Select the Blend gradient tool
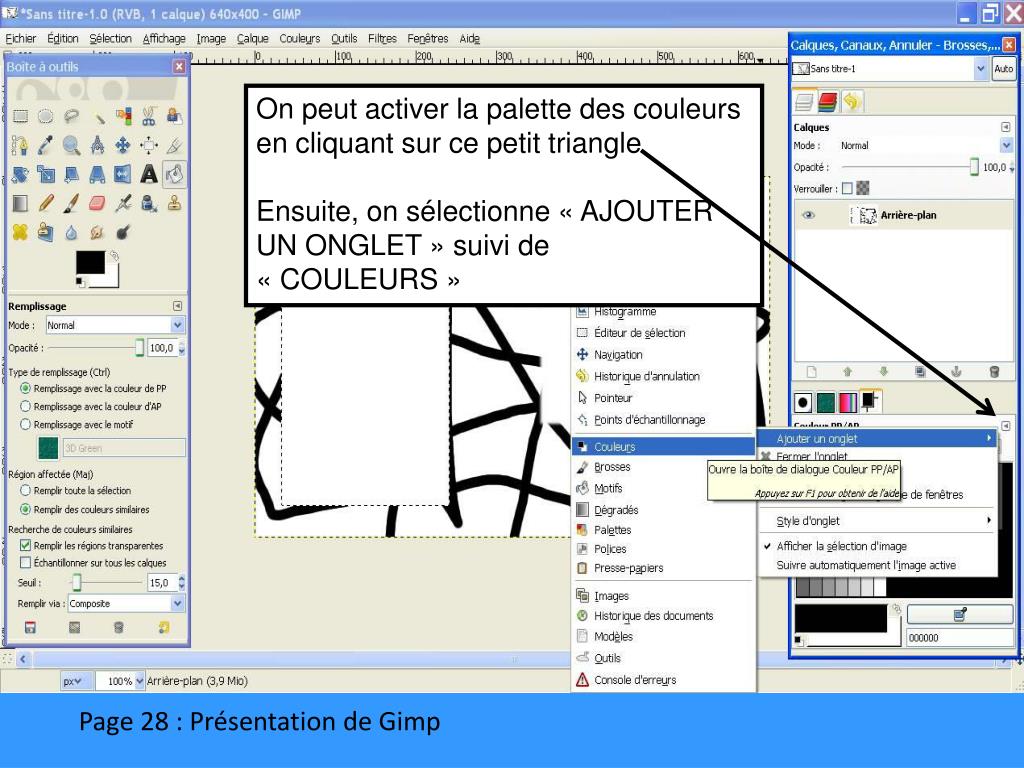 [20, 204]
